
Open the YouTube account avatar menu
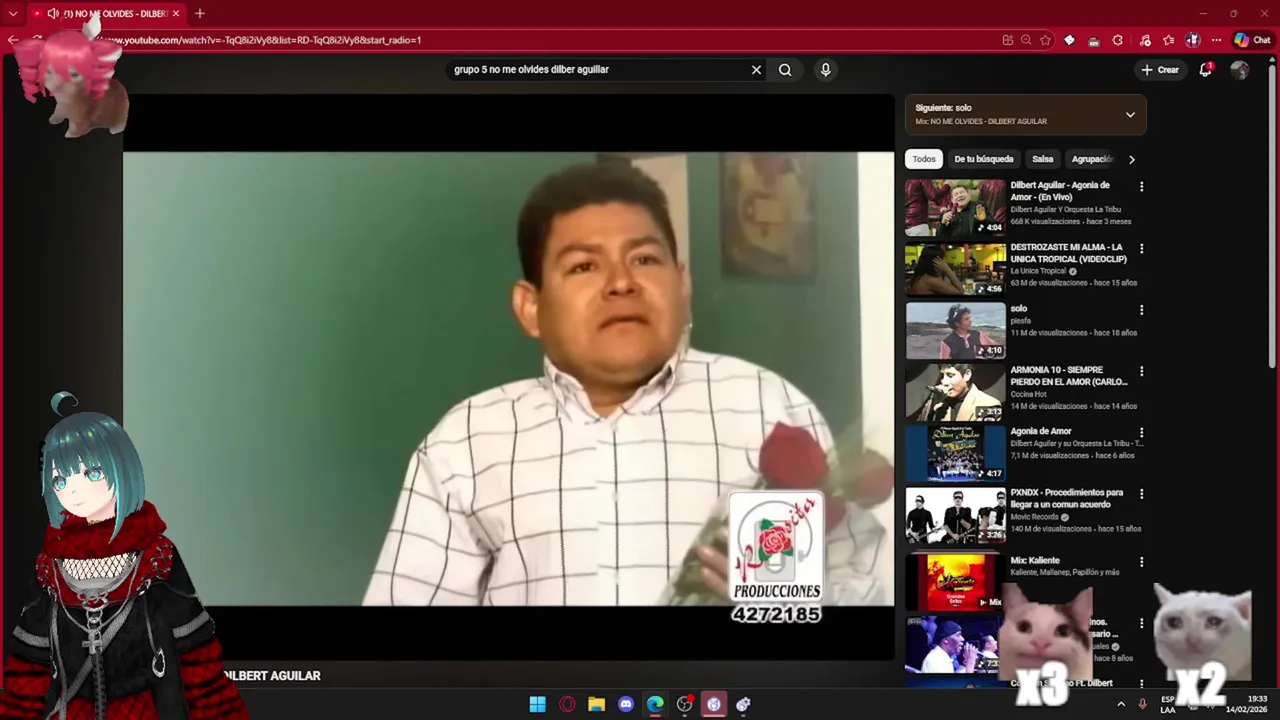pos(1240,70)
